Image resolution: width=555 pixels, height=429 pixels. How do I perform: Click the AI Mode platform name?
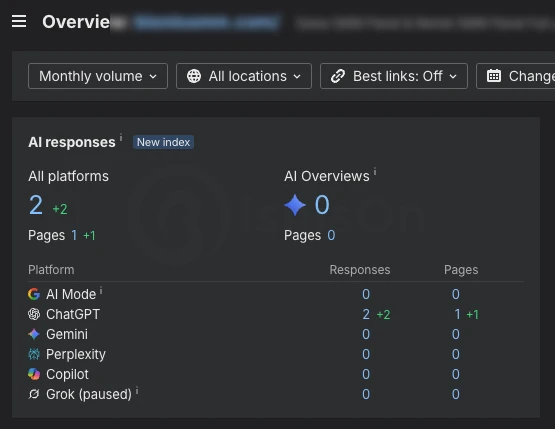[71, 294]
